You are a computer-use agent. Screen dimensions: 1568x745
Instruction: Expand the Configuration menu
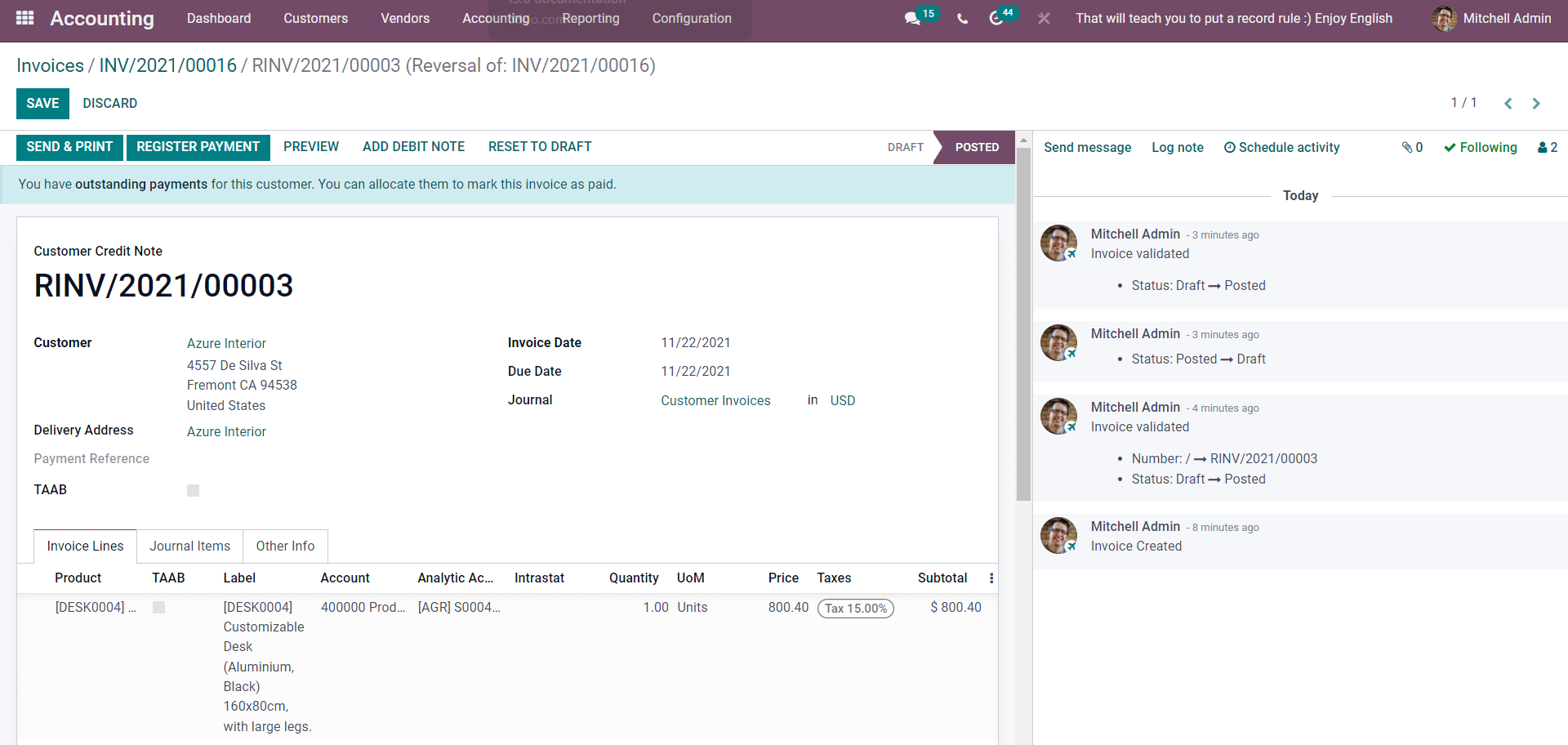pyautogui.click(x=691, y=19)
